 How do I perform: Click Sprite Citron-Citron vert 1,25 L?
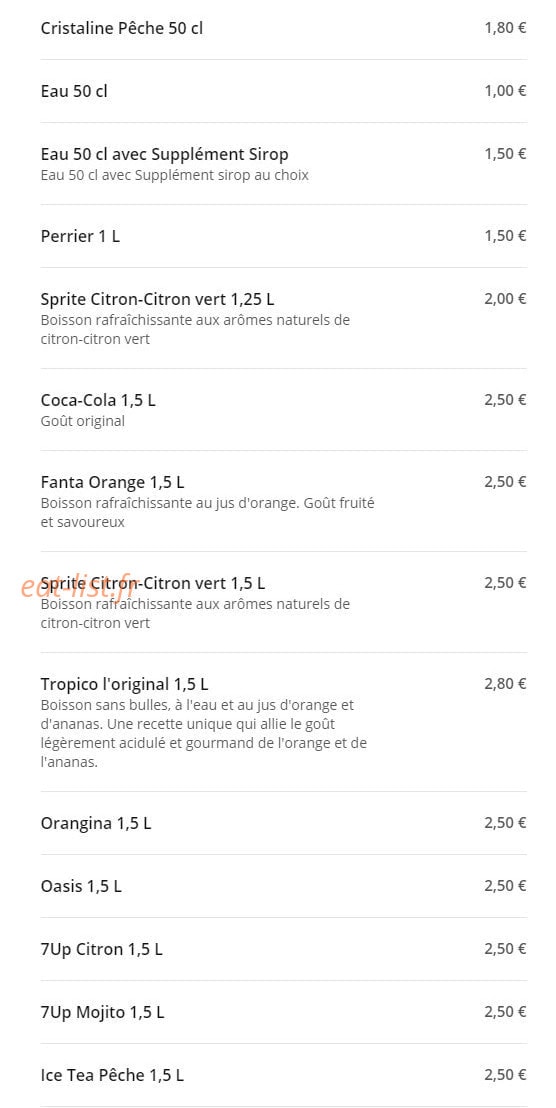(283, 318)
